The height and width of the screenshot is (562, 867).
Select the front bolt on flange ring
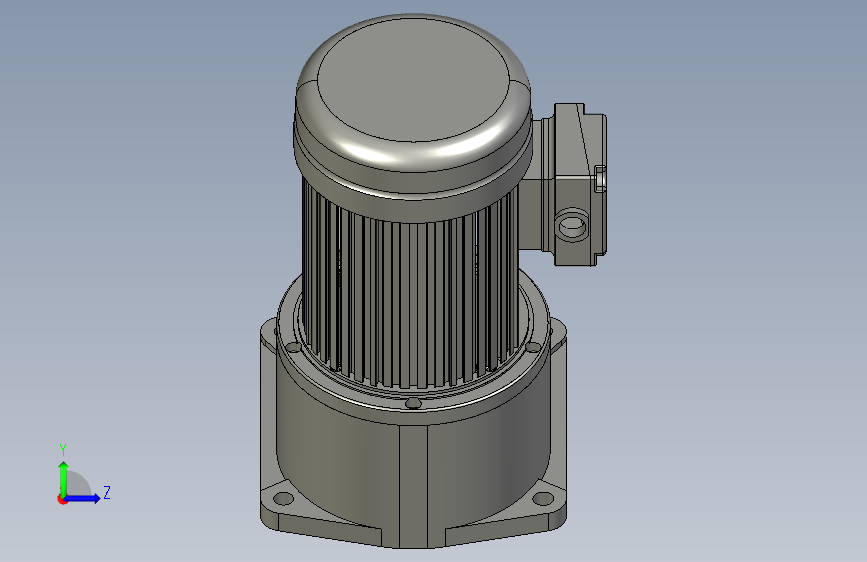[412, 403]
